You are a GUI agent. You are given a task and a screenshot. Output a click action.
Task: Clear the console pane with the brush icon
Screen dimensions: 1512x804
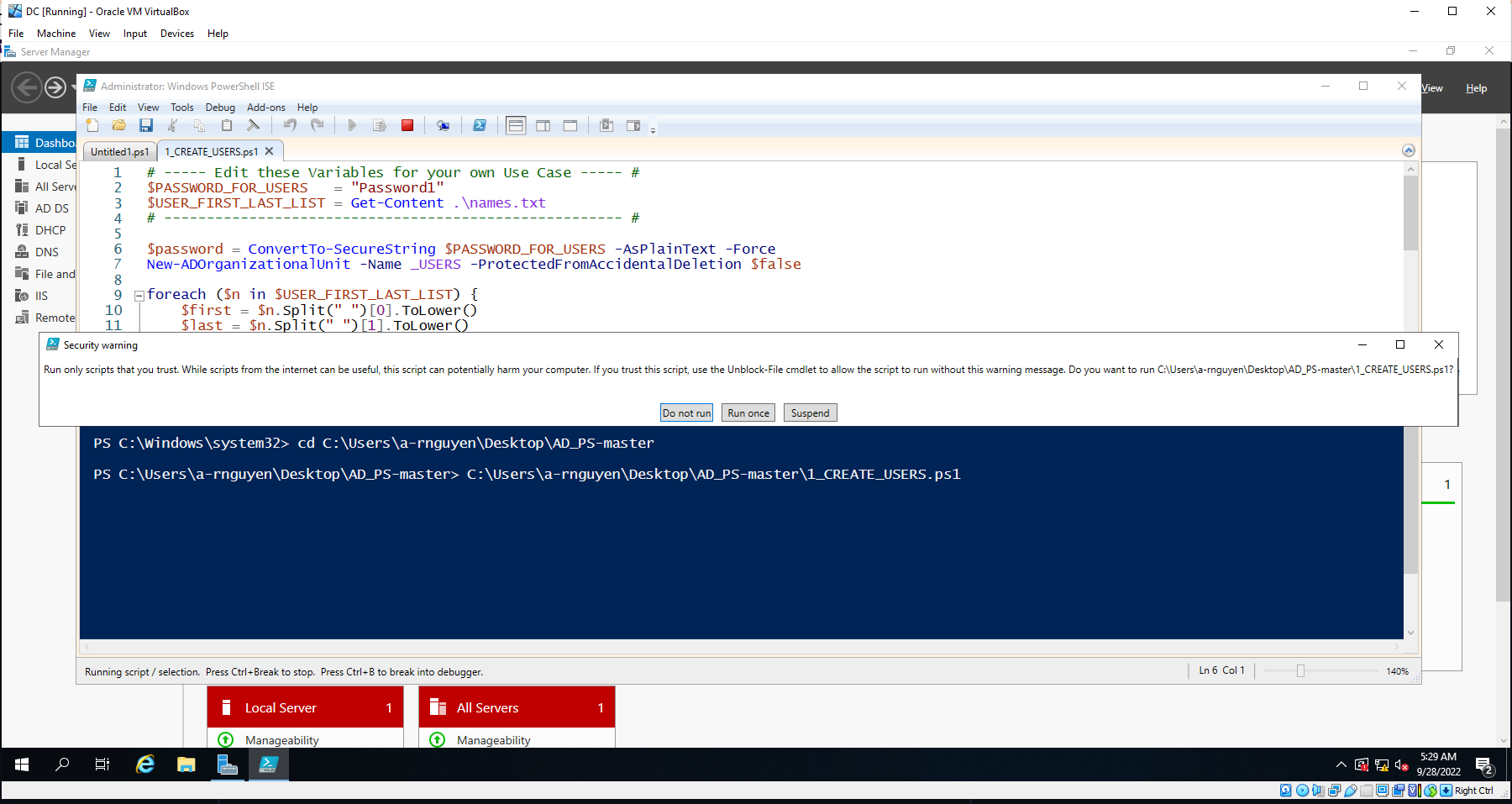point(254,126)
